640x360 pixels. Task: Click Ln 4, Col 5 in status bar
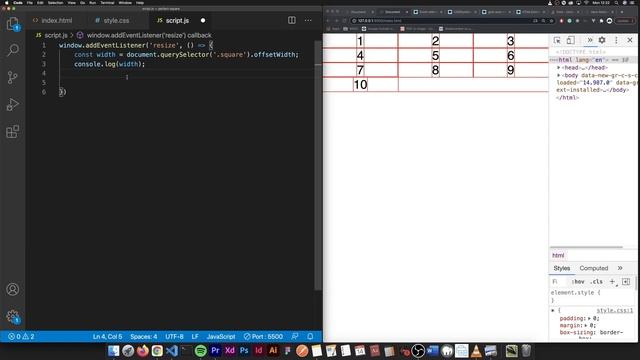coord(107,336)
